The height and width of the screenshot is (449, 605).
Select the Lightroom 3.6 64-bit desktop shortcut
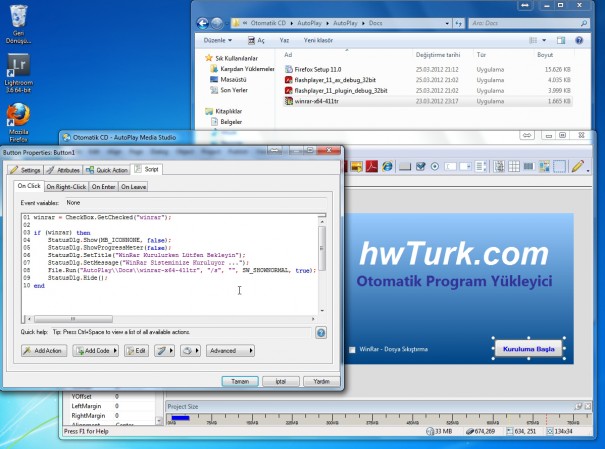[19, 73]
